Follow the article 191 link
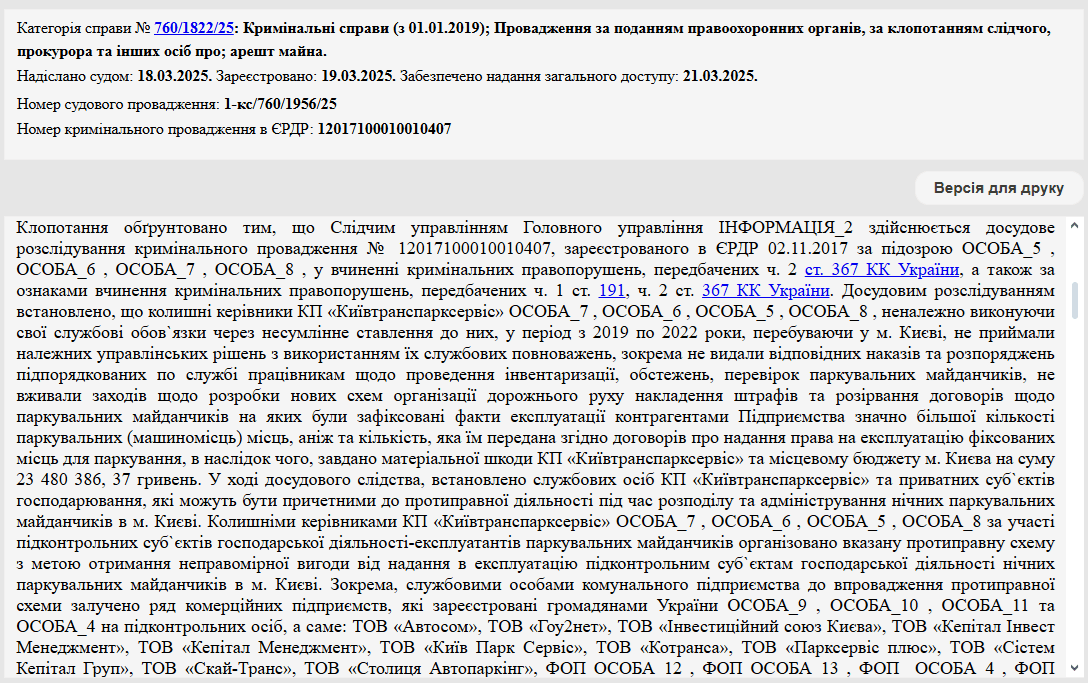This screenshot has width=1088, height=683. click(611, 291)
